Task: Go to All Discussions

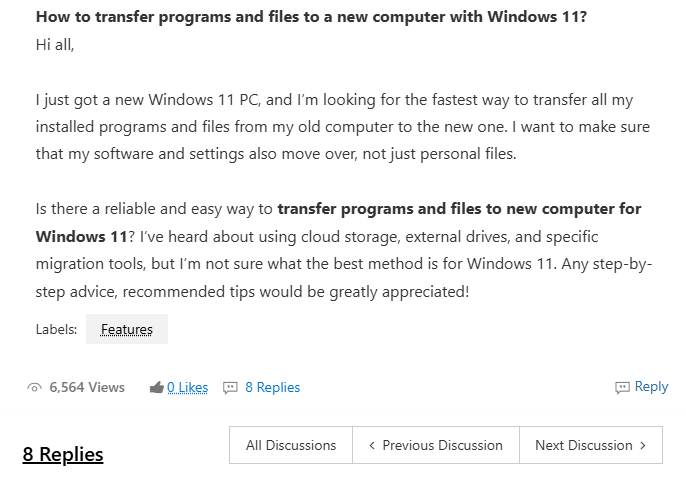Action: 291,445
